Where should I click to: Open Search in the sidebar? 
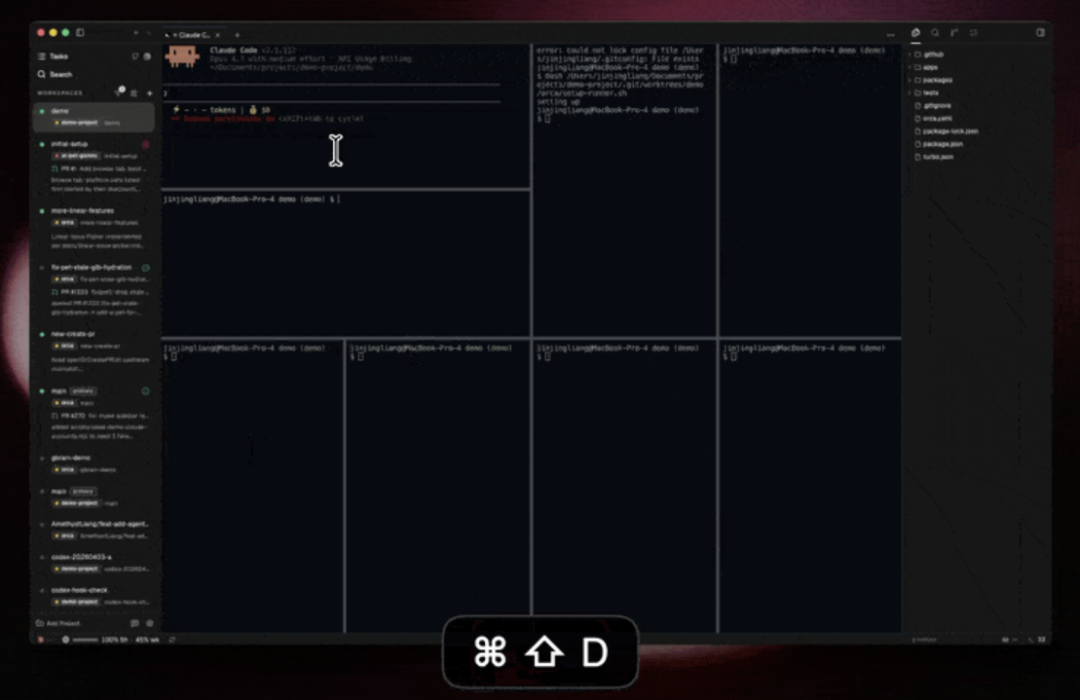point(54,74)
